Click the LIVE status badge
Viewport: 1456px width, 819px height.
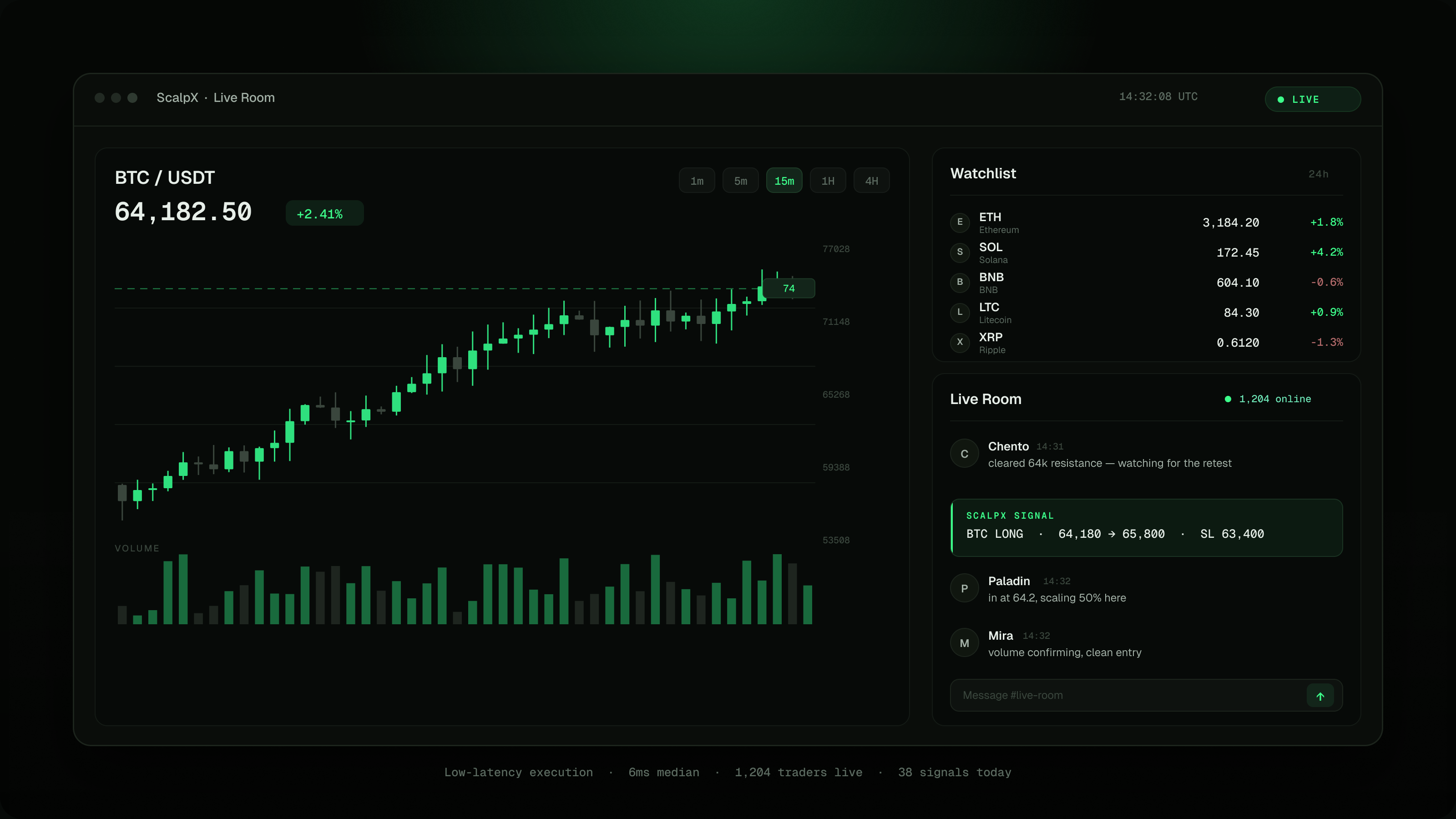[x=1312, y=100]
